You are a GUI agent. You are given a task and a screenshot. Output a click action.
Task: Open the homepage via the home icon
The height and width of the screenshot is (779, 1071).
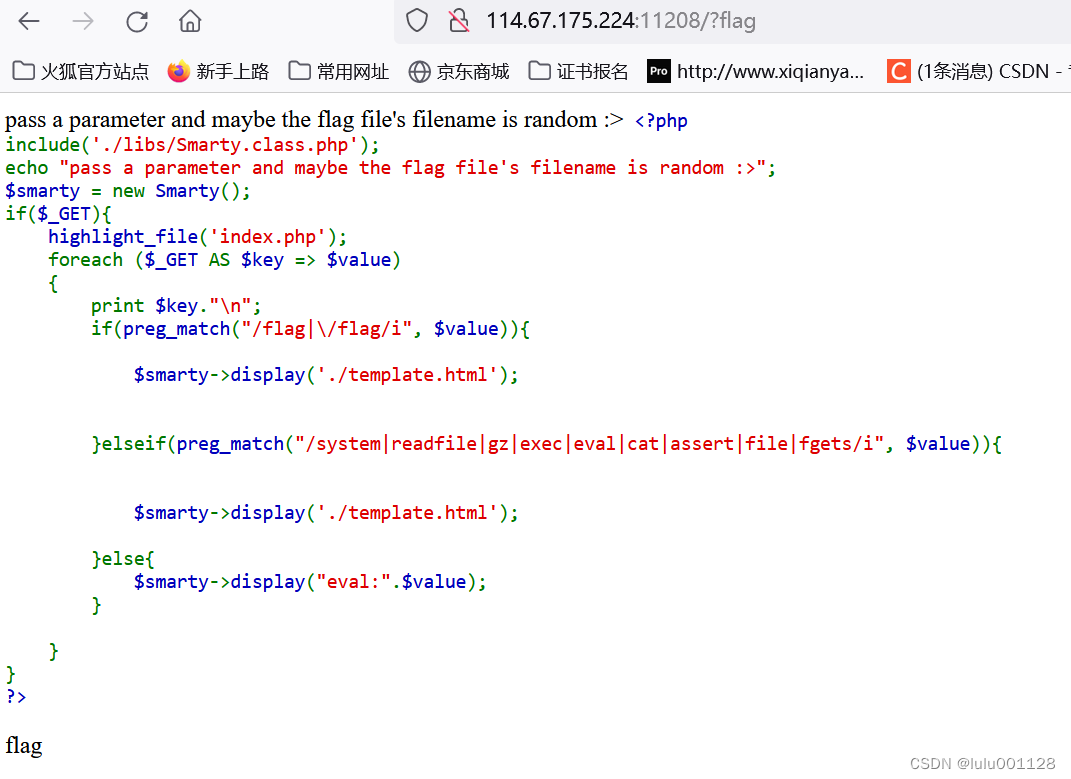pos(189,20)
